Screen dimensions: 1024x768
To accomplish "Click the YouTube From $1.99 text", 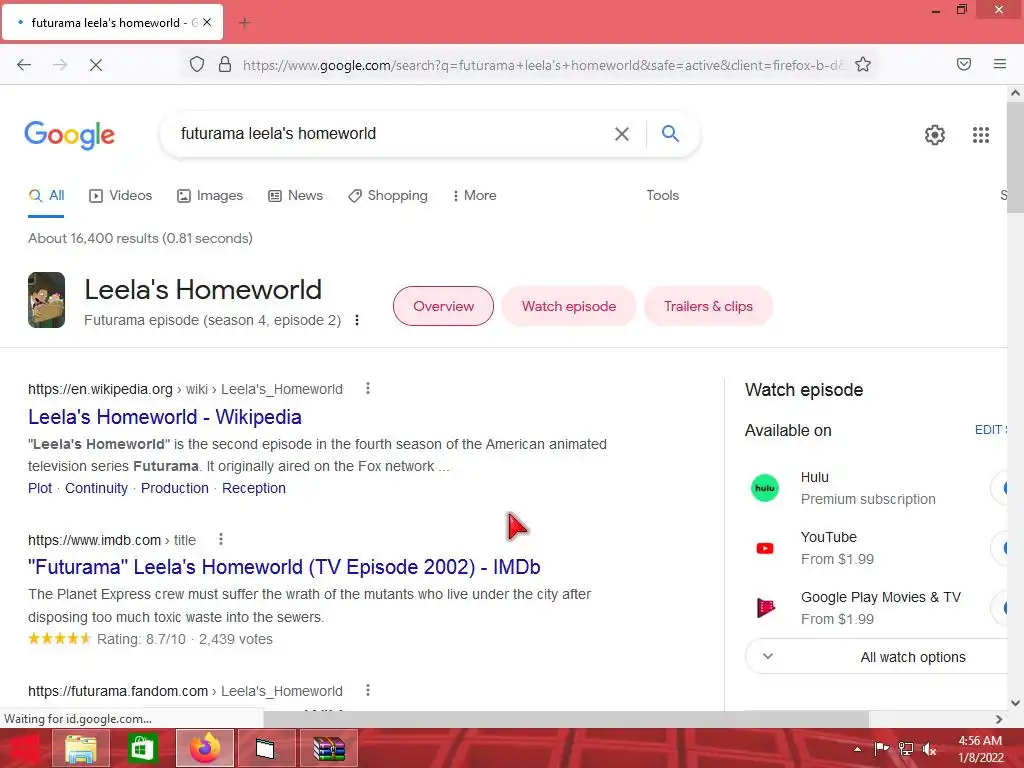I will tap(837, 559).
